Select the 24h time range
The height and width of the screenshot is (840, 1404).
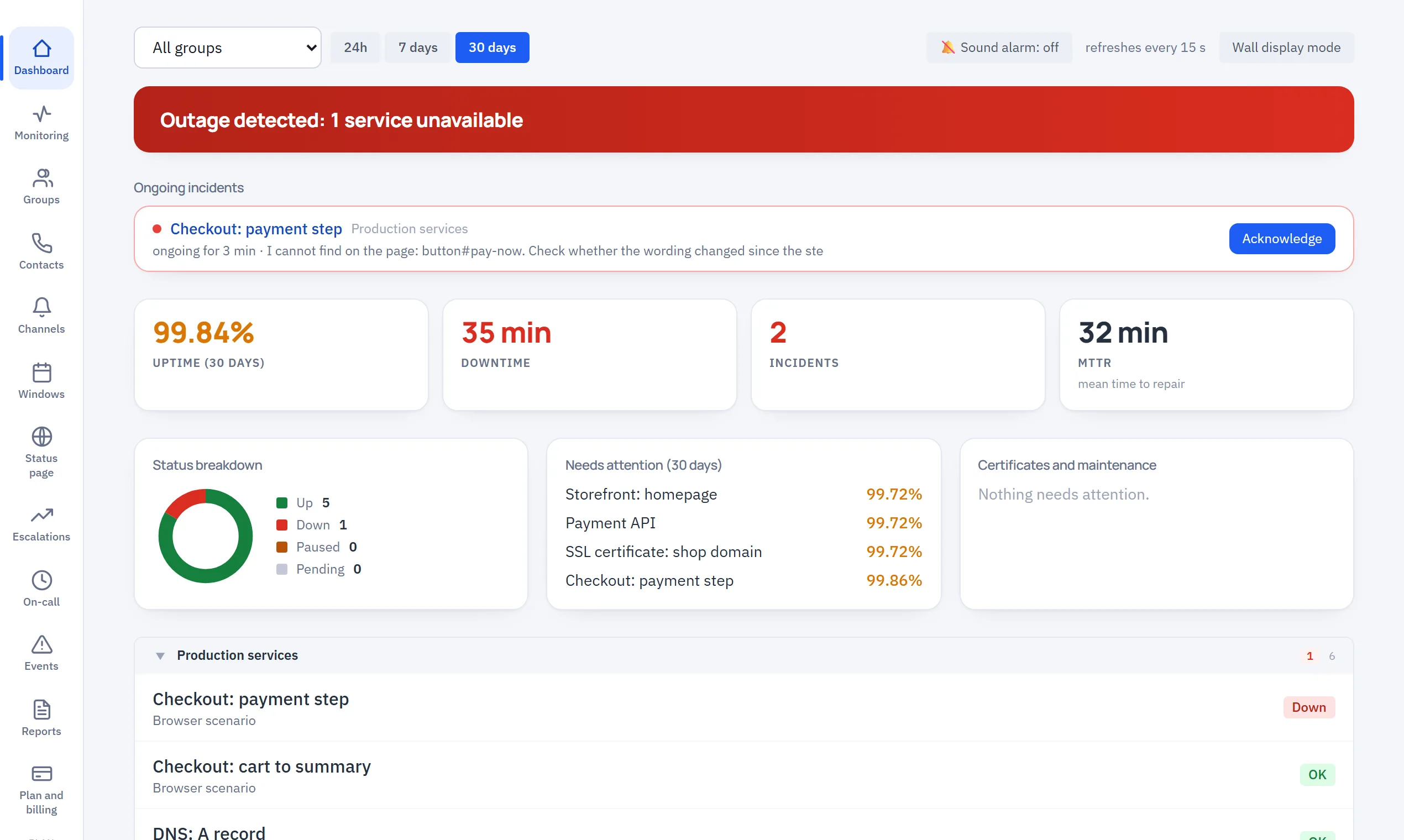click(355, 48)
